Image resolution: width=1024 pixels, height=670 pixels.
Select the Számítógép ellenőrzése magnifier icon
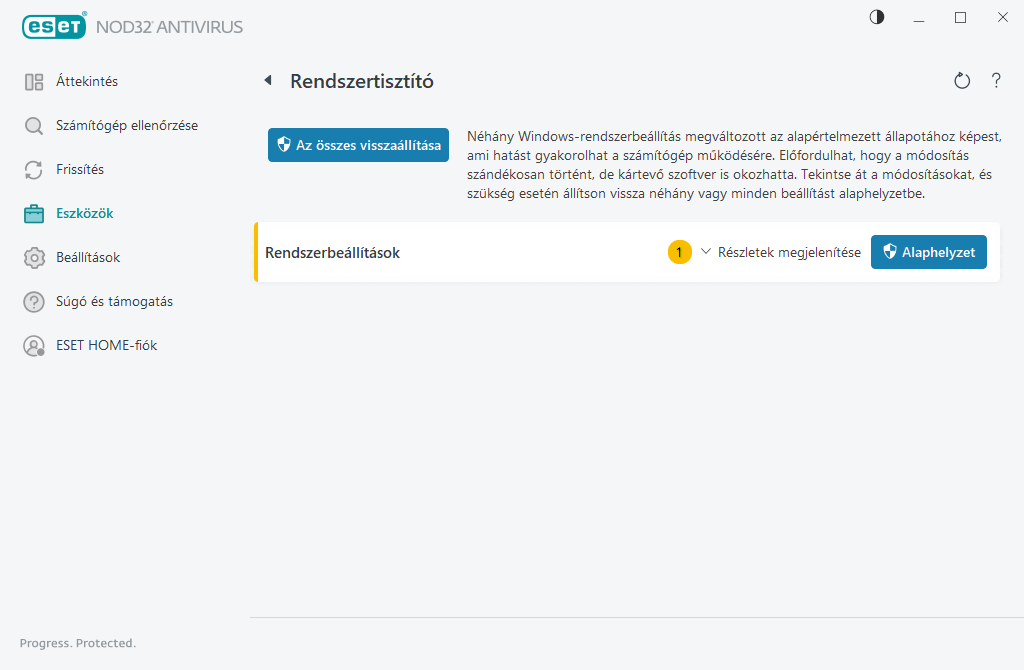[34, 125]
